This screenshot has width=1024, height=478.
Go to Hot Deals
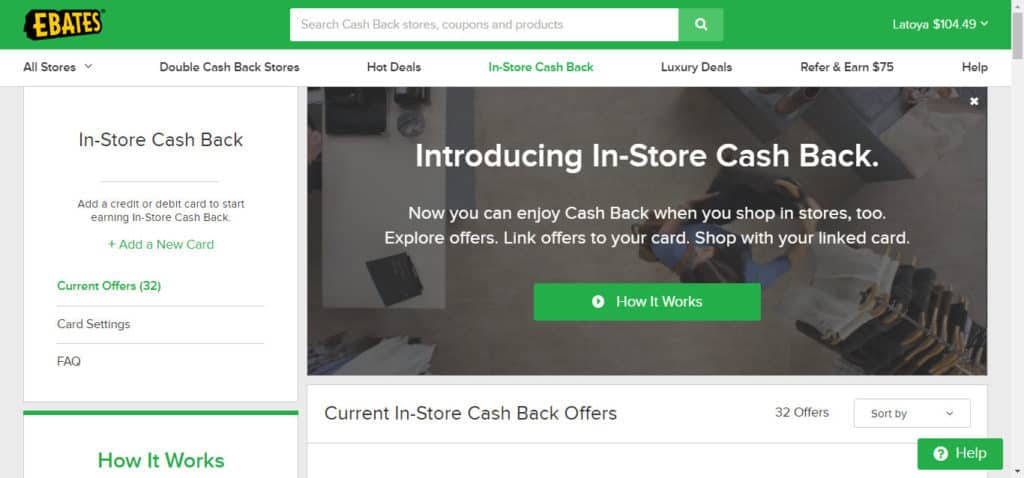pyautogui.click(x=394, y=67)
